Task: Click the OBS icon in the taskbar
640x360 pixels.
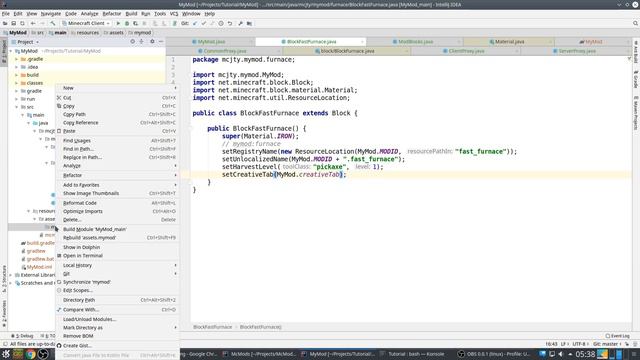Action: (43, 354)
